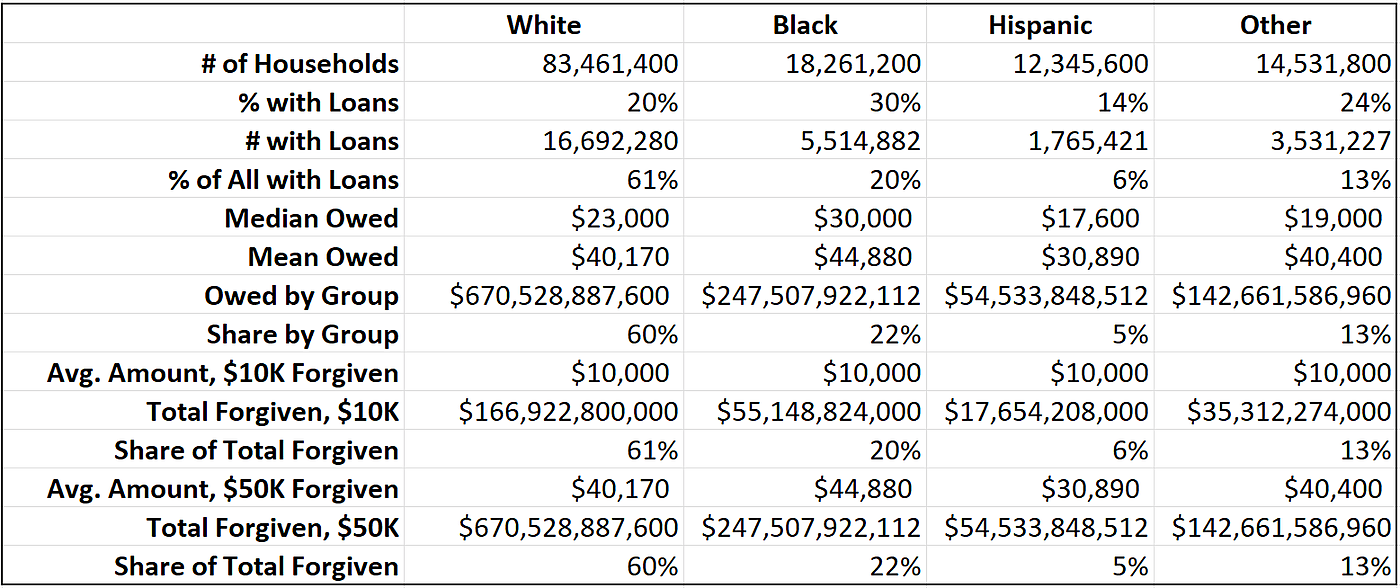The width and height of the screenshot is (1400, 588).
Task: Click the 'Owed by Group' row label
Action: click(301, 296)
